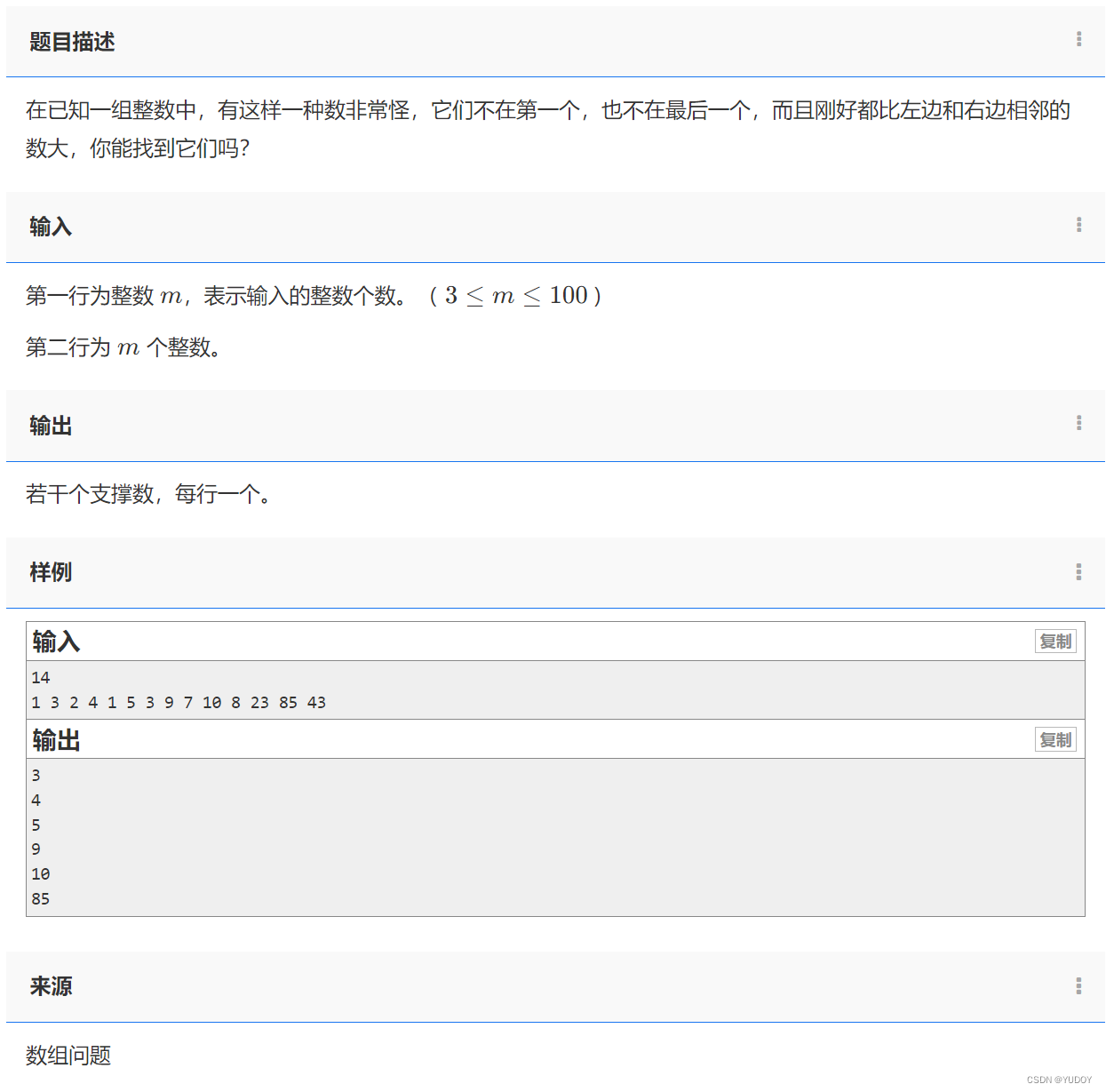
Task: Click sample output value '9'
Action: coord(36,849)
